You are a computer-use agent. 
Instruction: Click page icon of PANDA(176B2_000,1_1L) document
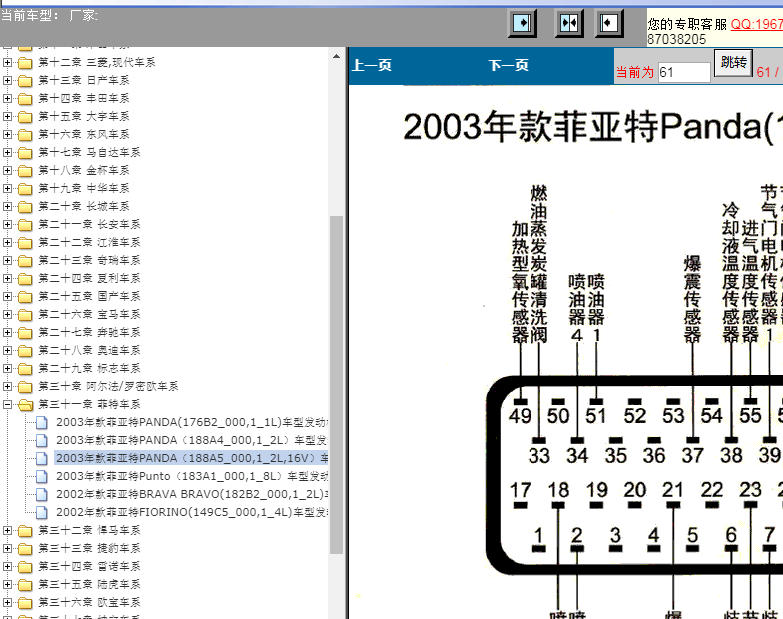42,422
